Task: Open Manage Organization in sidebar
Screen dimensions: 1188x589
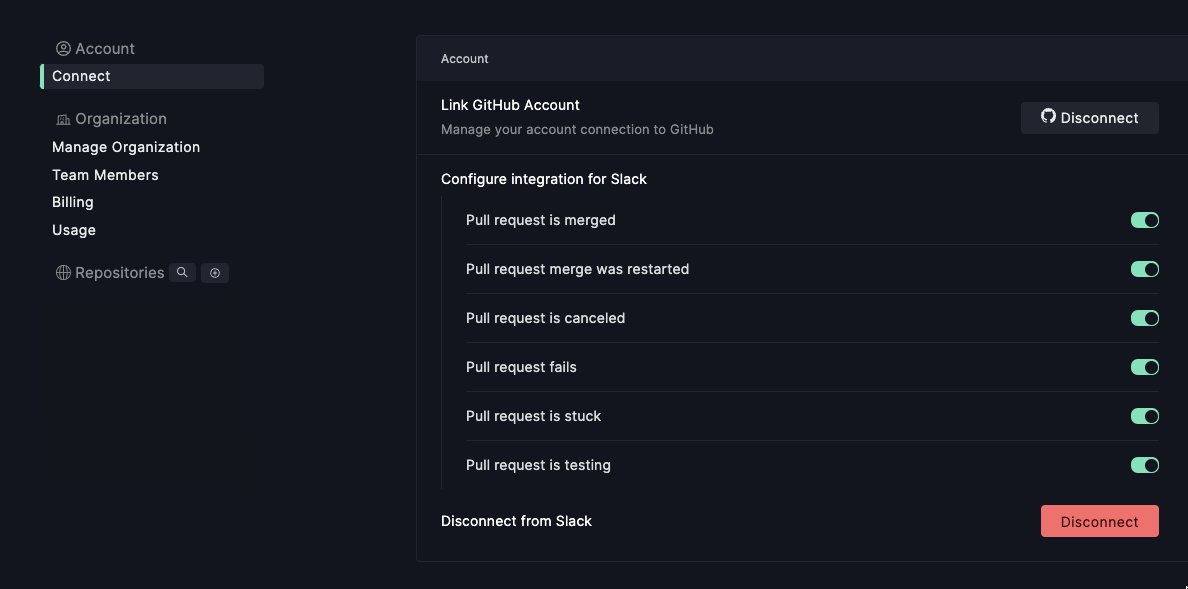Action: pyautogui.click(x=126, y=147)
